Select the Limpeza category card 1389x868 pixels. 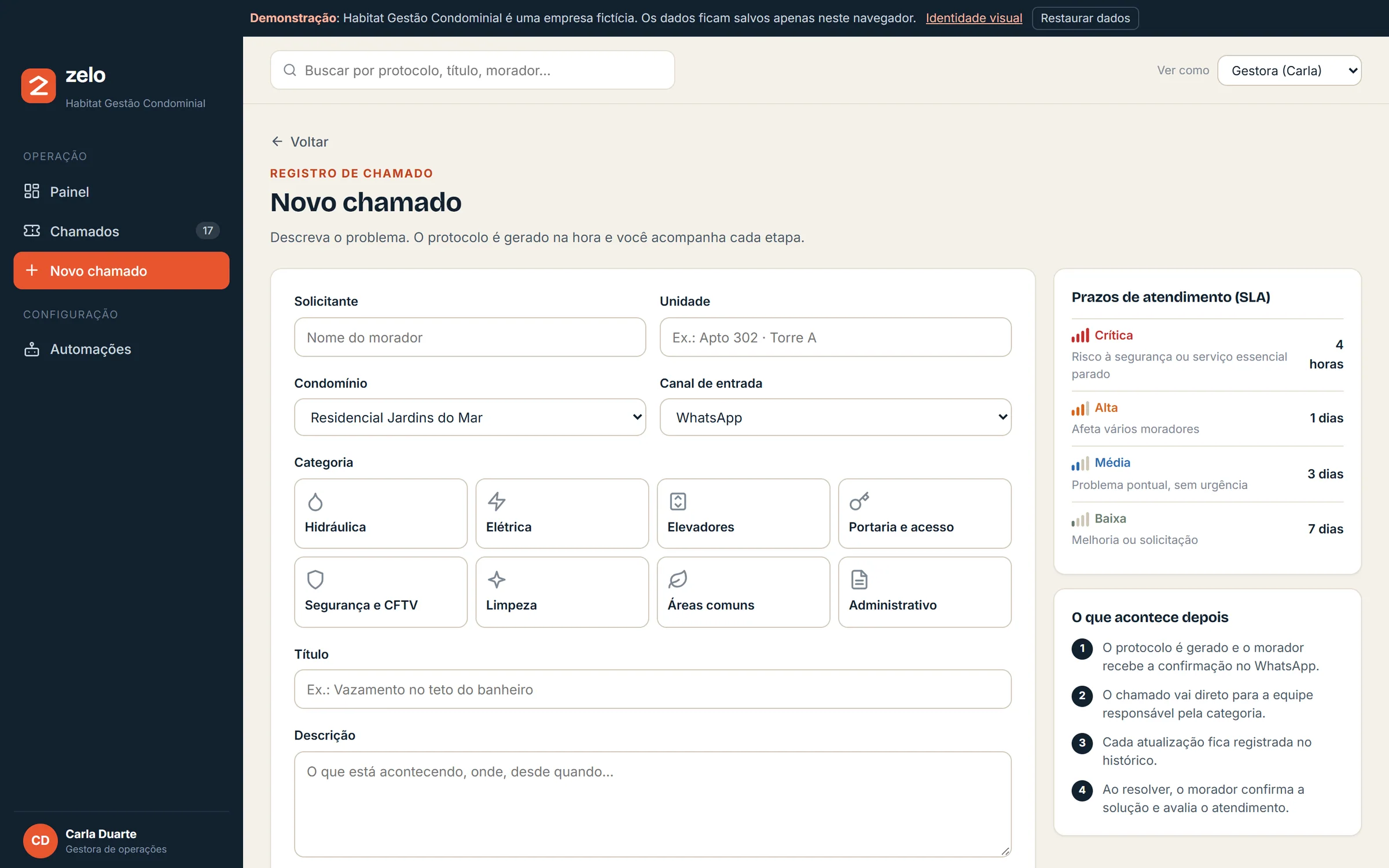pyautogui.click(x=562, y=592)
